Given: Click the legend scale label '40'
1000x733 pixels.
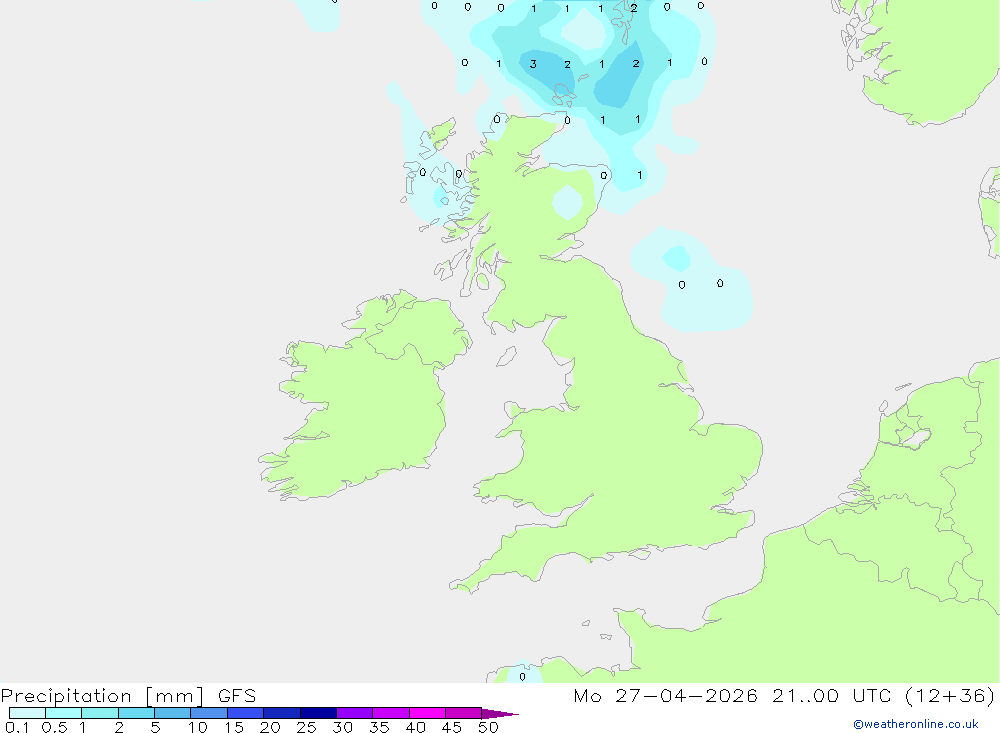Looking at the screenshot, I should (416, 727).
